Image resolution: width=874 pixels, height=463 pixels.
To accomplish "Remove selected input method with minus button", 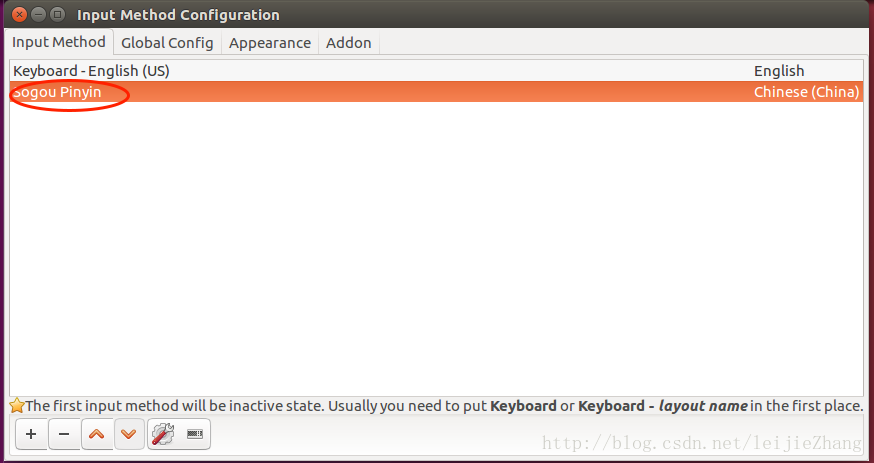I will tap(64, 434).
